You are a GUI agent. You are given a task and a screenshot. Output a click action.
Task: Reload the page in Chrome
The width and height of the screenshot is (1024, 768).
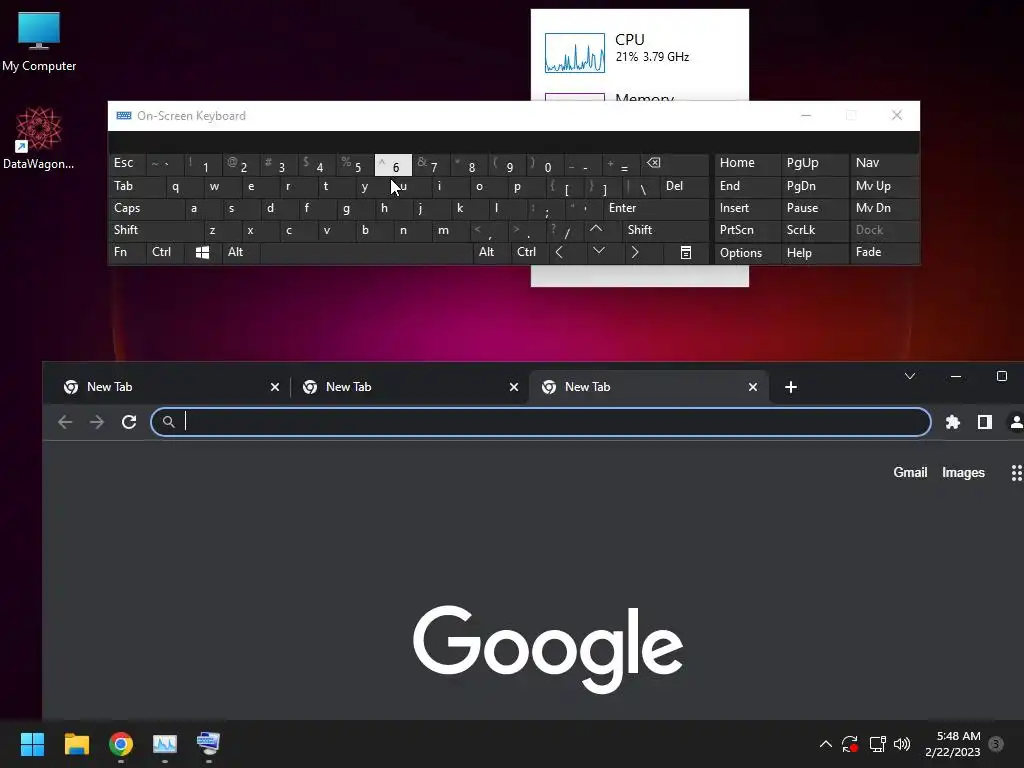click(129, 422)
